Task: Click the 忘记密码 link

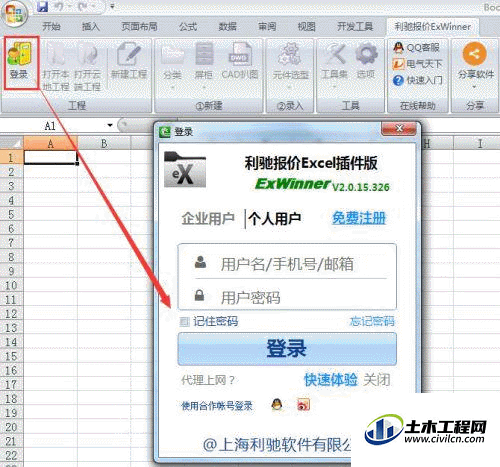Action: [372, 321]
